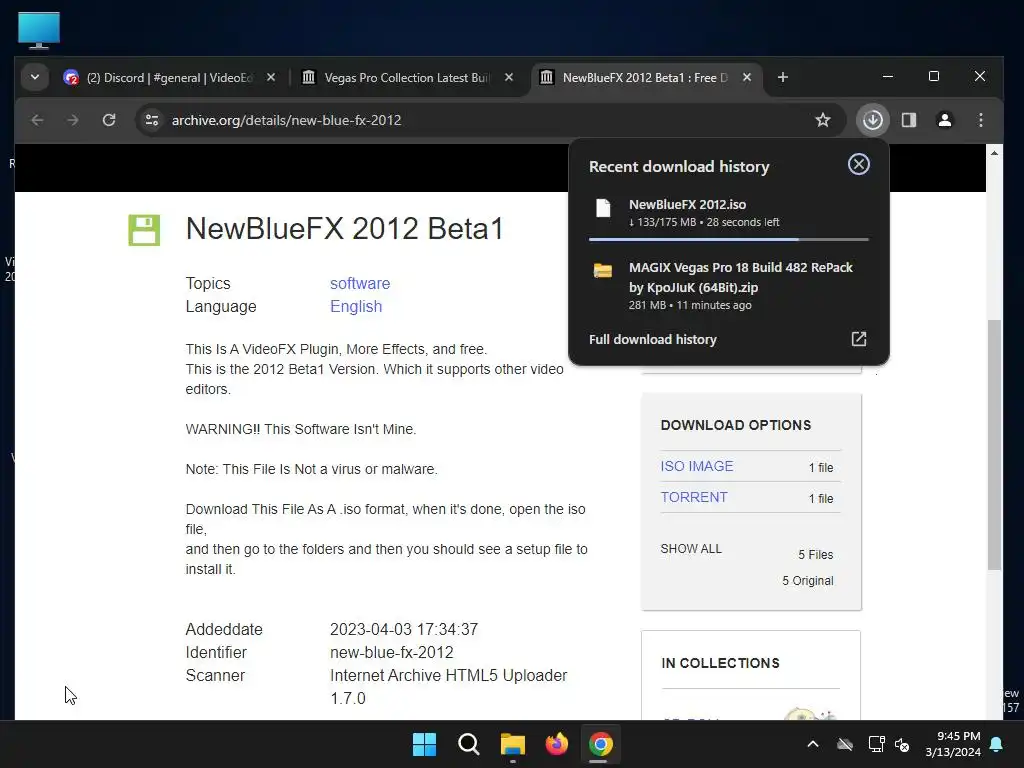Switch to the Discord #general tab
Image resolution: width=1024 pixels, height=768 pixels.
tap(168, 78)
